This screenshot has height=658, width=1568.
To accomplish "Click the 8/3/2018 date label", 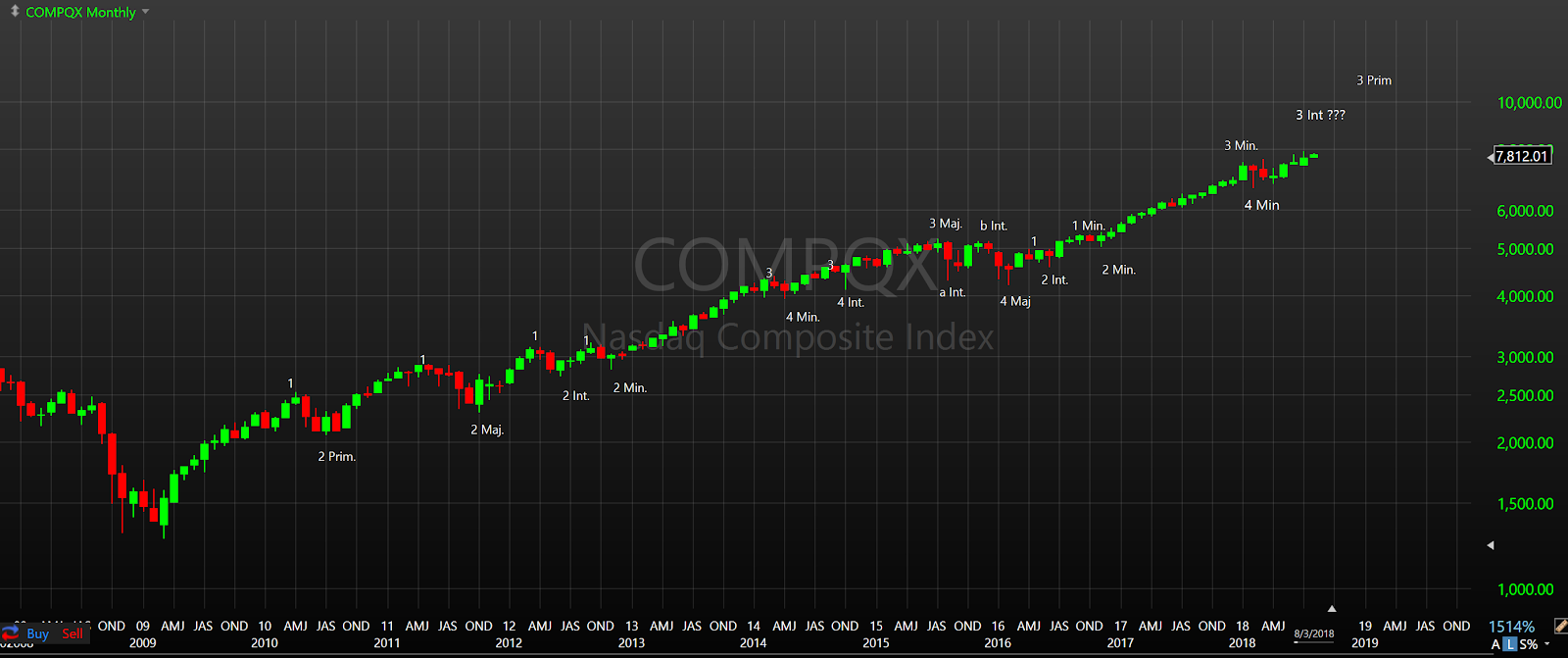I will click(x=1314, y=633).
